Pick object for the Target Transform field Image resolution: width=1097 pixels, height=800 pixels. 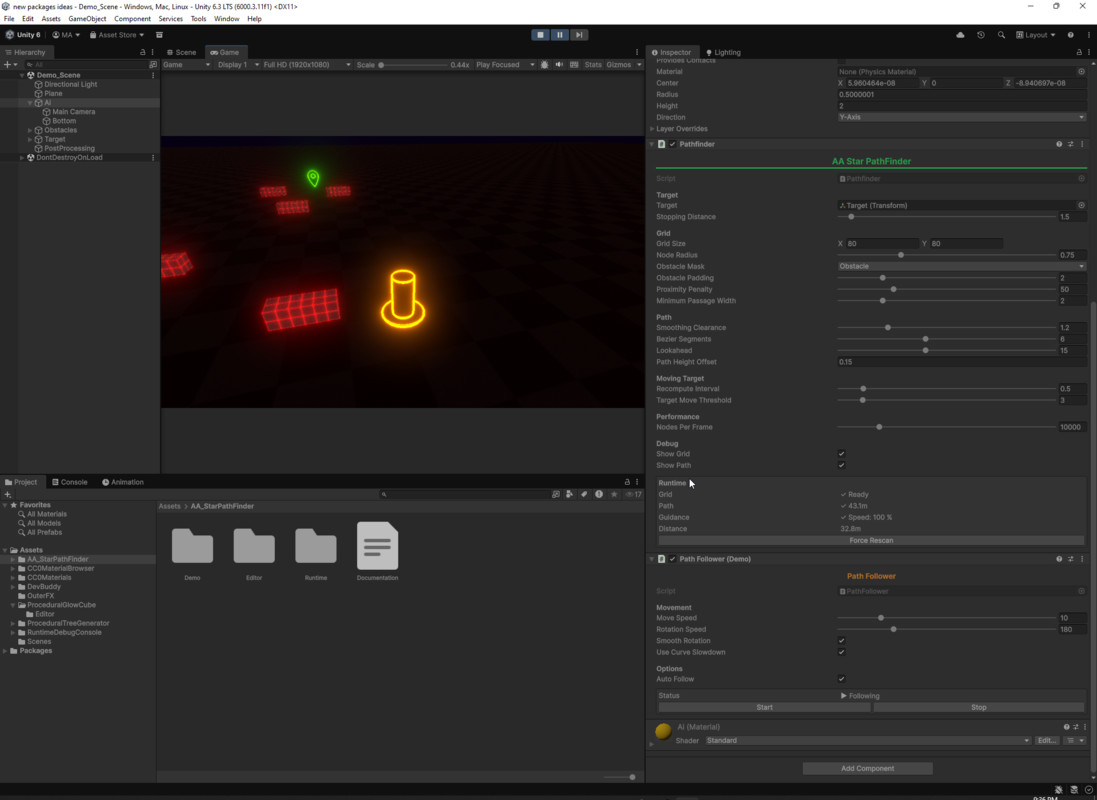click(x=1081, y=206)
